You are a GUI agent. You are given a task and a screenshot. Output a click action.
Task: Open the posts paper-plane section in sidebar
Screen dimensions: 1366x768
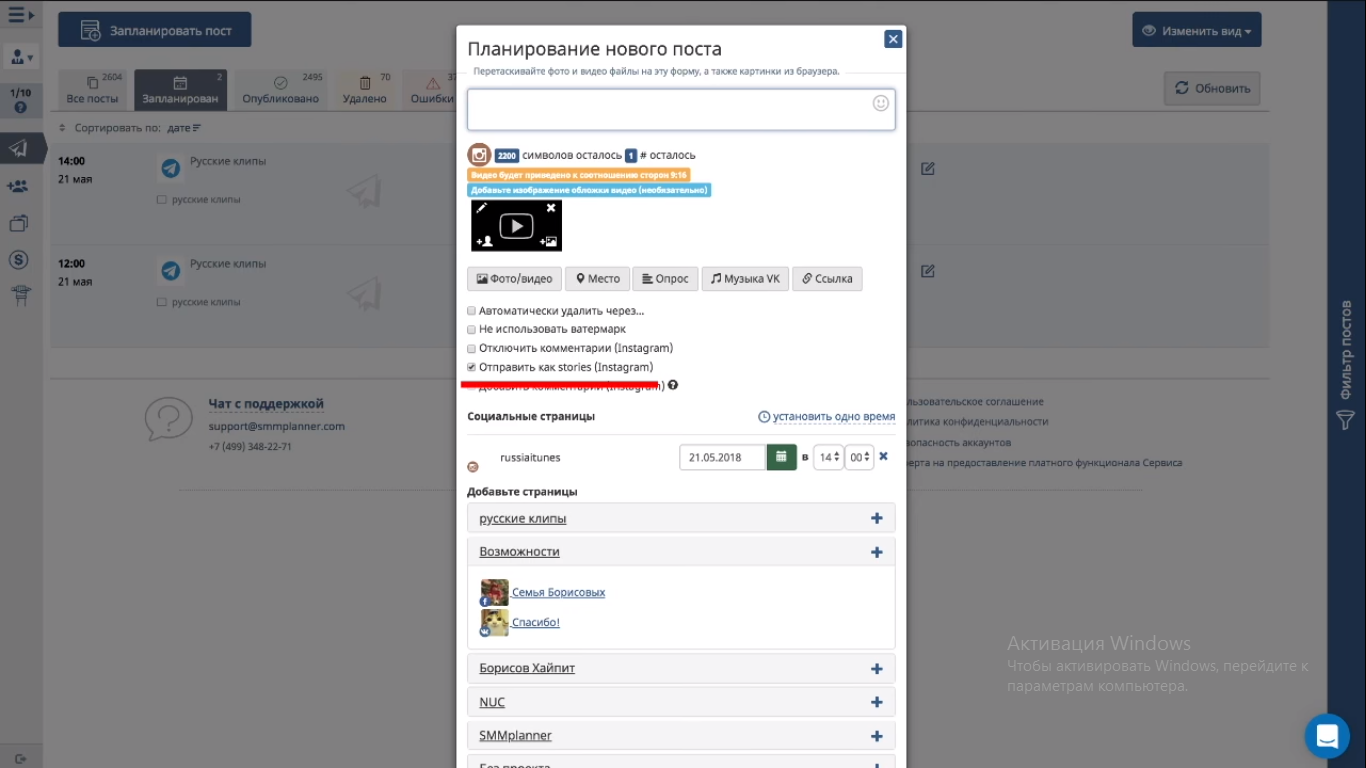click(x=19, y=149)
